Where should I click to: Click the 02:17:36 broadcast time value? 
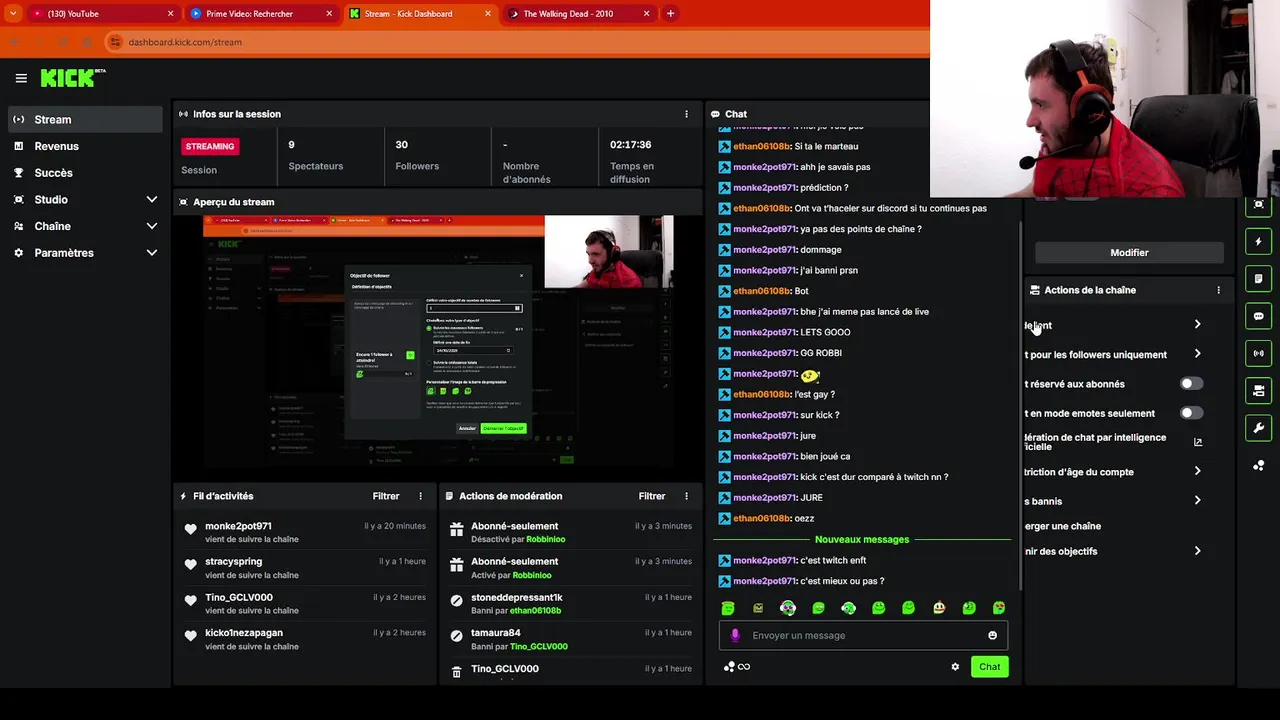[x=631, y=145]
